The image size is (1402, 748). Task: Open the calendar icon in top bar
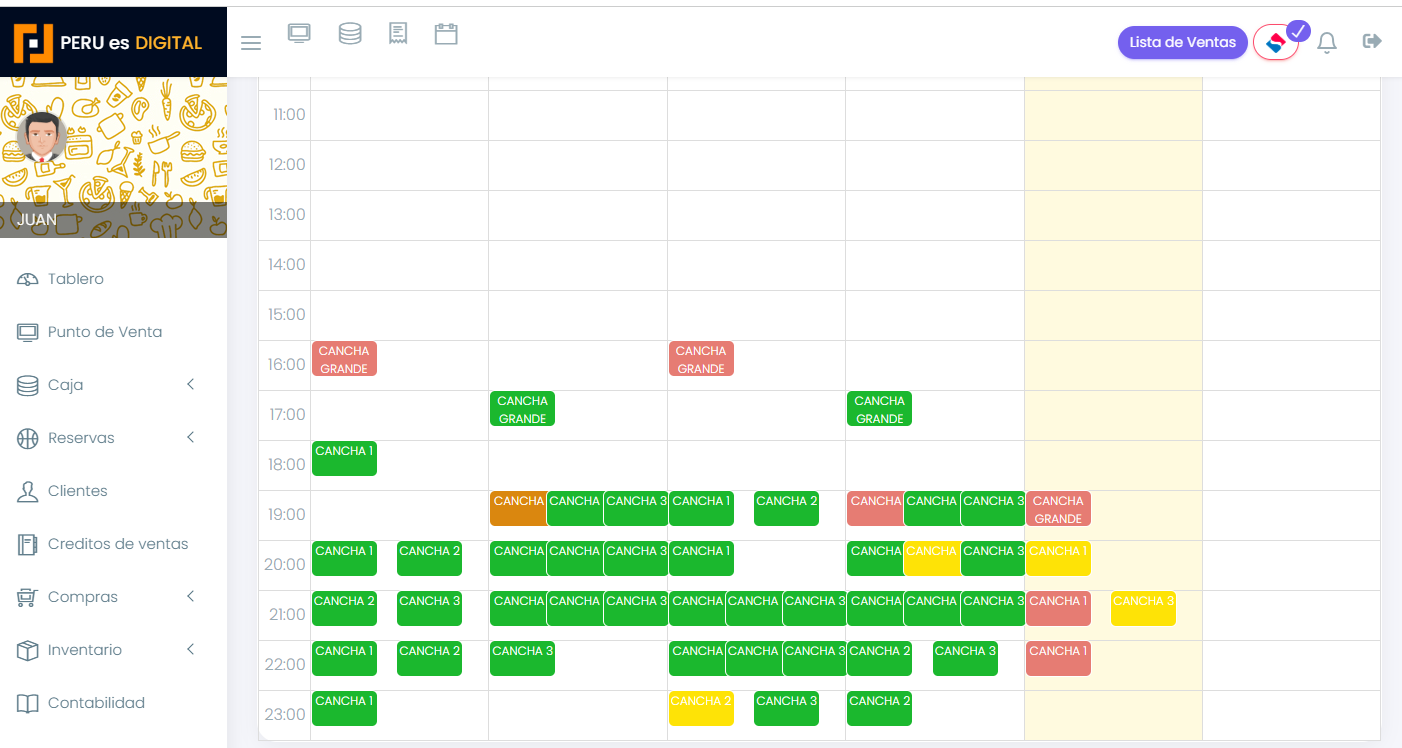tap(446, 34)
